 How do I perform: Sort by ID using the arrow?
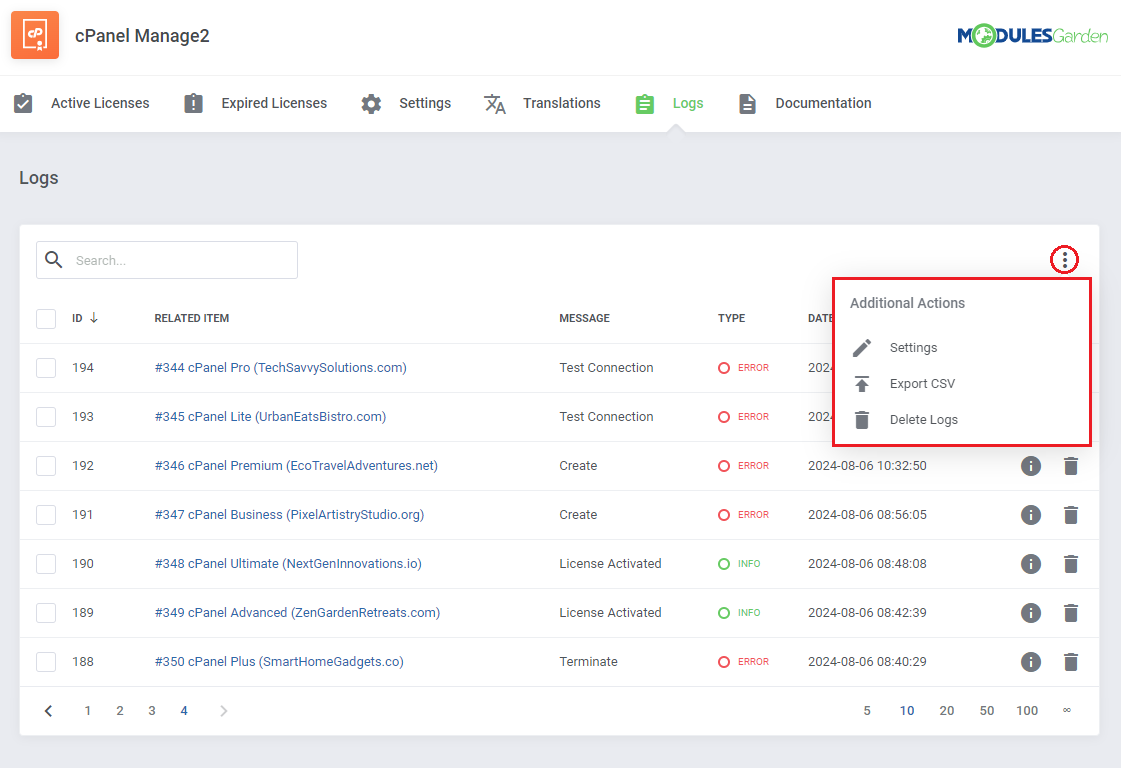94,317
